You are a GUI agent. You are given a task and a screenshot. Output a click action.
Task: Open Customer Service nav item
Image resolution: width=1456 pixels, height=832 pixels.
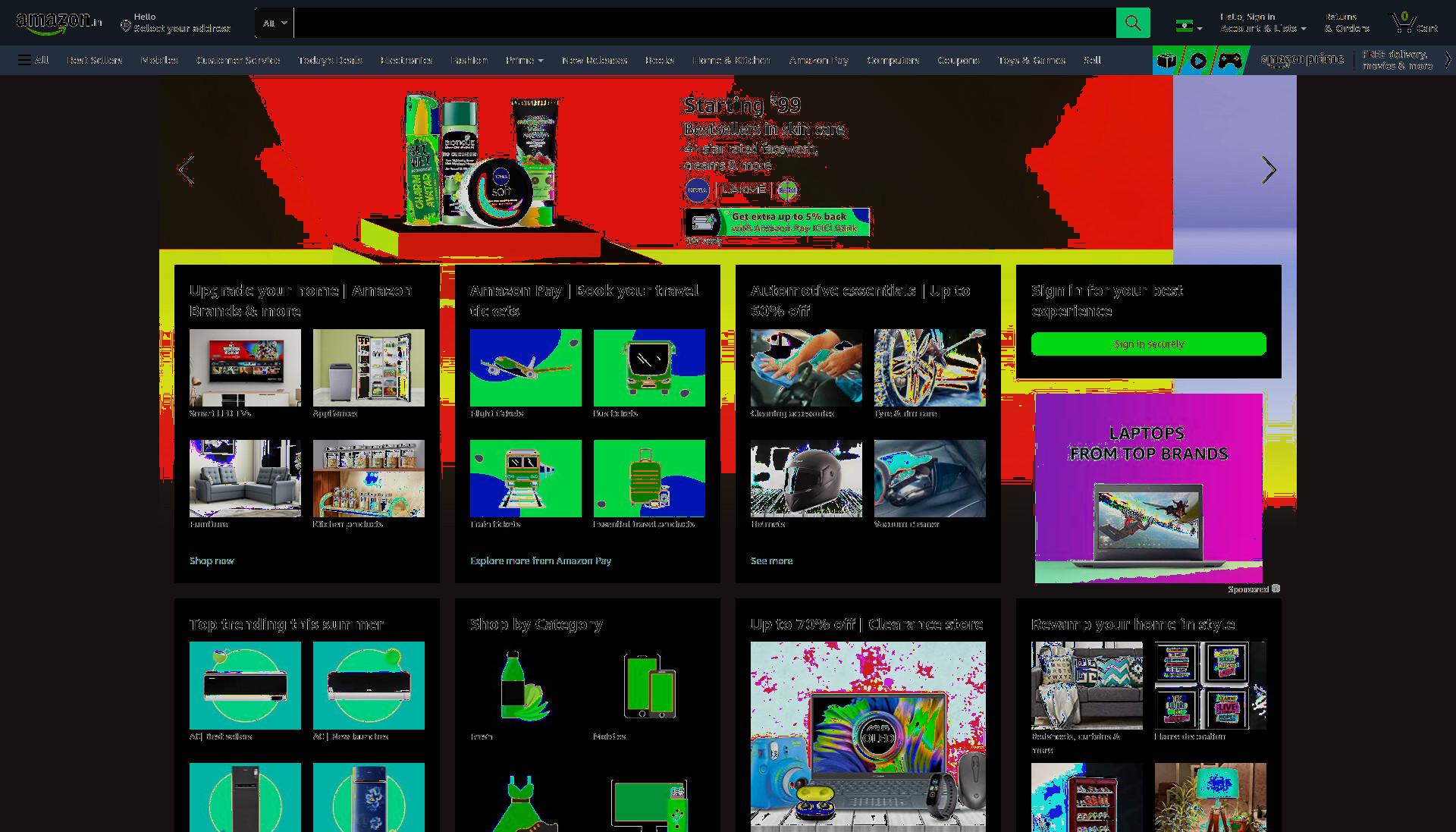(x=238, y=60)
